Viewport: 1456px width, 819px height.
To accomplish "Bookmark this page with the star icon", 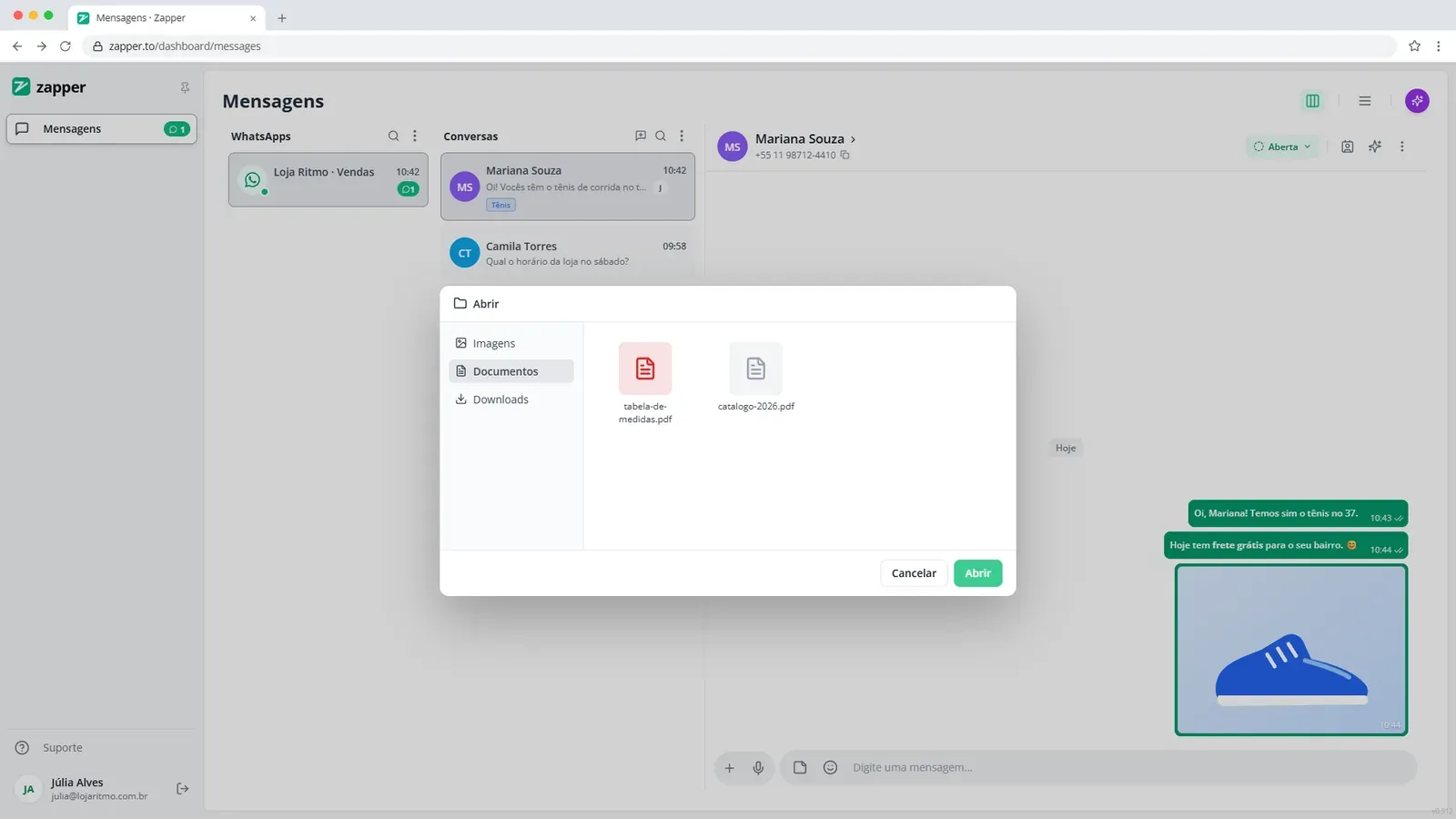I will click(x=1414, y=45).
